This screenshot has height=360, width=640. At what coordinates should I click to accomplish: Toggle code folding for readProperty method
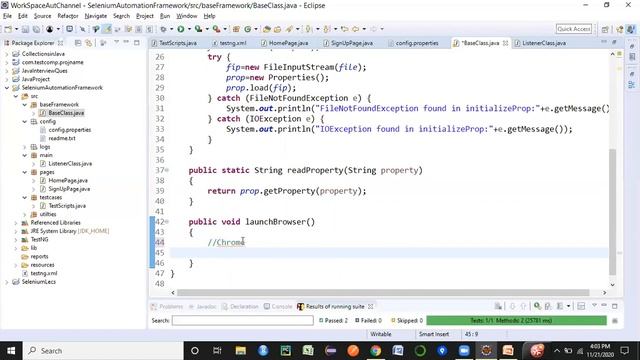click(167, 170)
